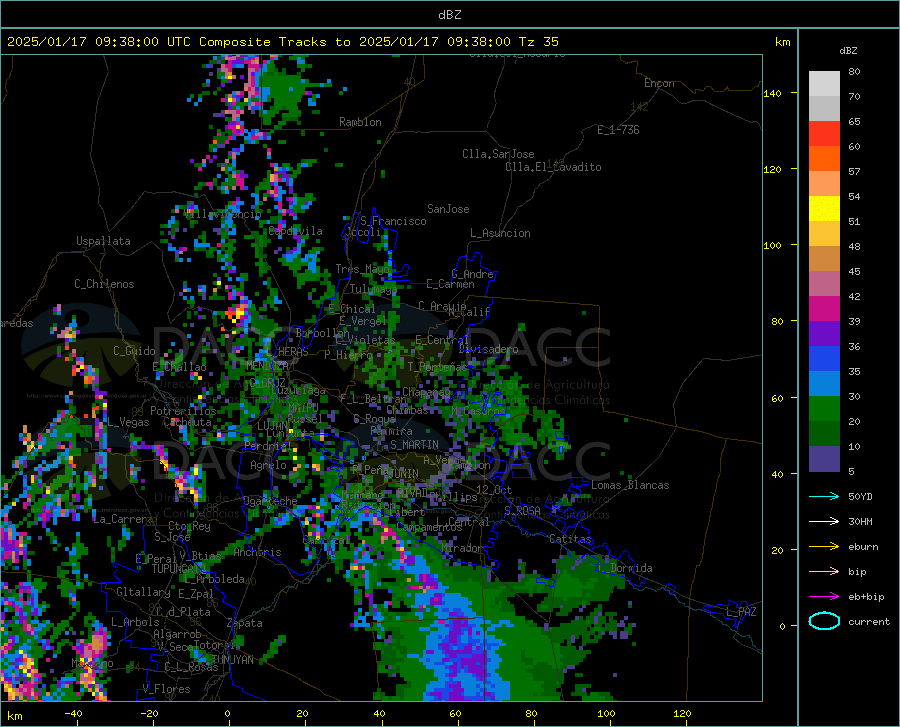Click the SanJose place label
Viewport: 900px width, 727px height.
pyautogui.click(x=448, y=209)
